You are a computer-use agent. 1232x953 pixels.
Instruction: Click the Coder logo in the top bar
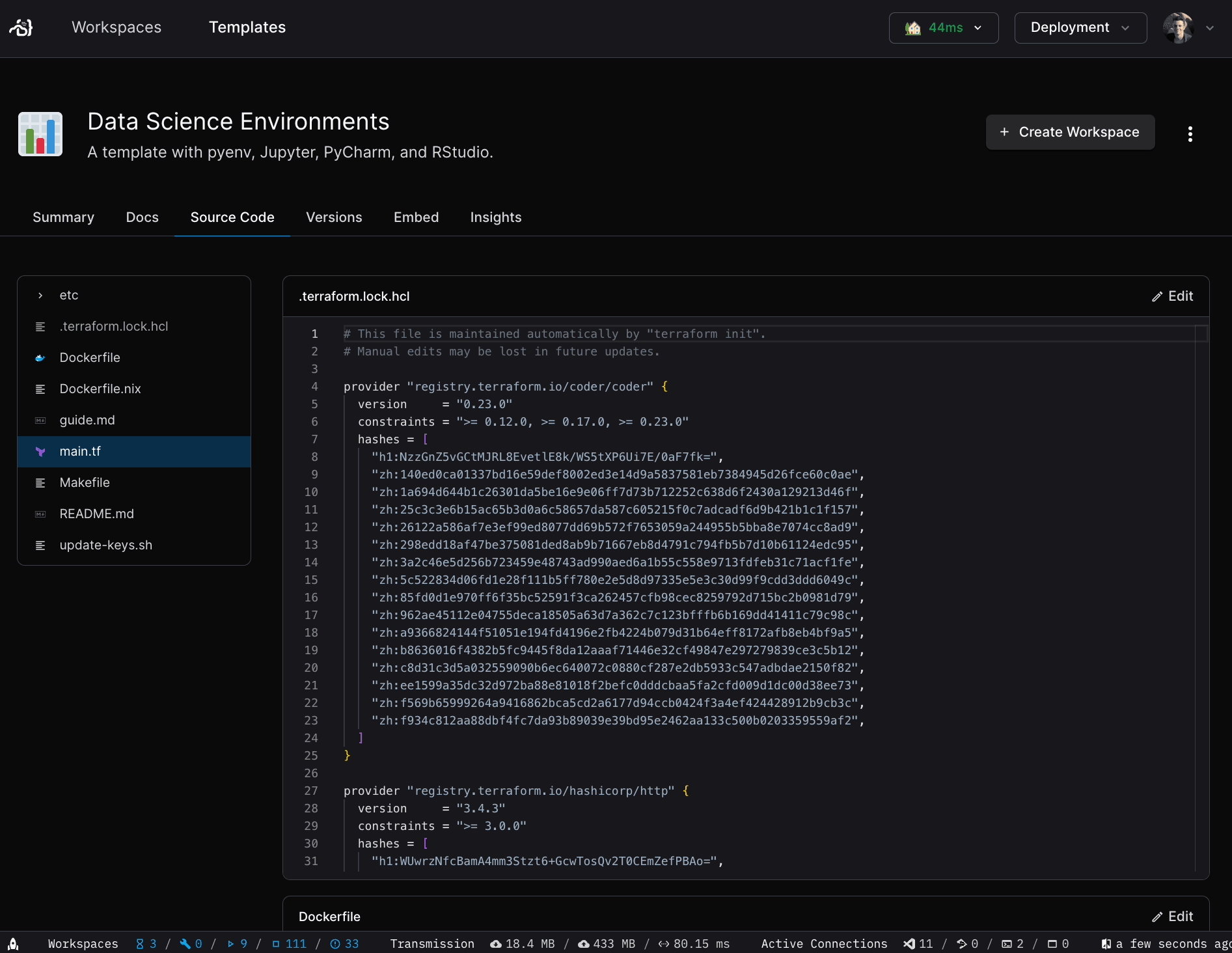tap(21, 27)
